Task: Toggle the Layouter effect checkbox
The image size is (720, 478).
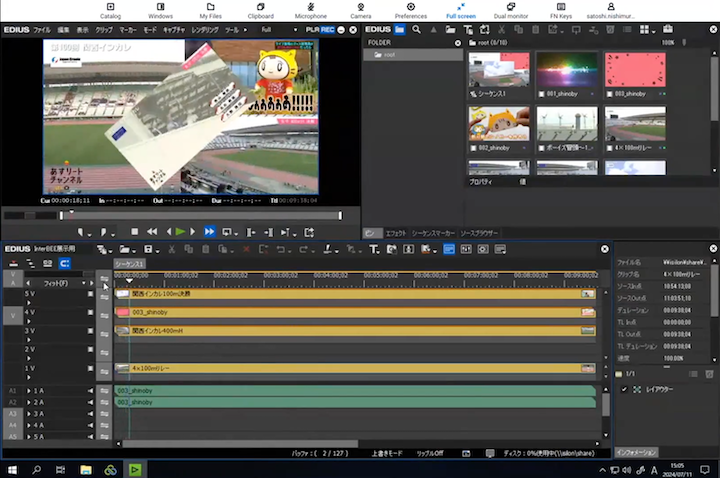Action: click(624, 389)
